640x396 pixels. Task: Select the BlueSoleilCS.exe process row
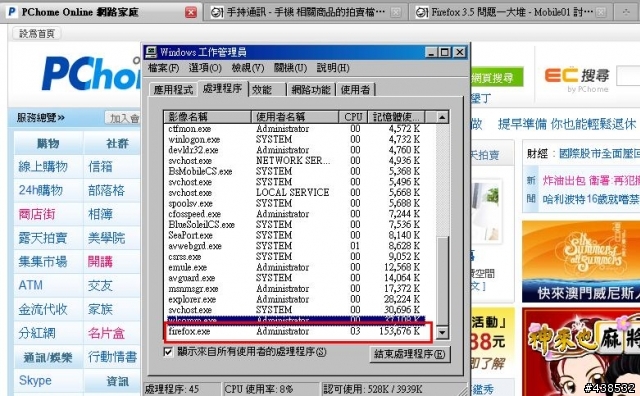294,225
